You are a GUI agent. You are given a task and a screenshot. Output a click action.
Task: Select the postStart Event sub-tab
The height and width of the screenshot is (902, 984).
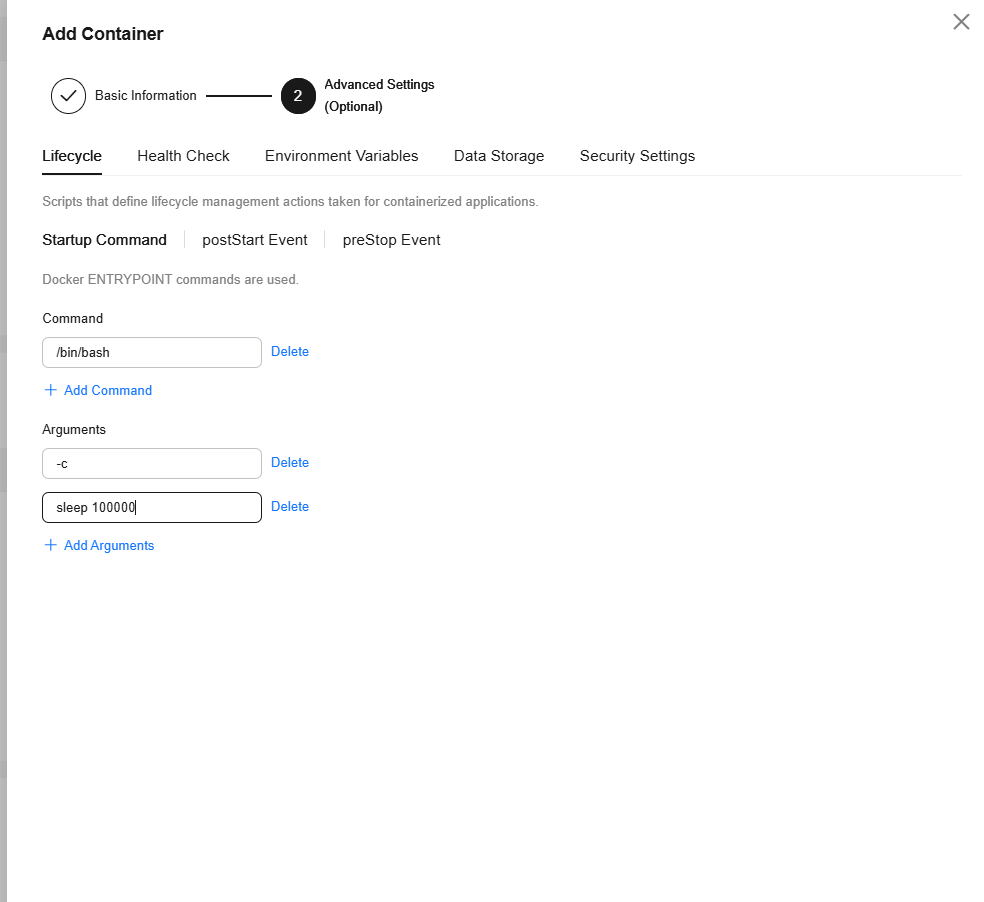pyautogui.click(x=255, y=240)
